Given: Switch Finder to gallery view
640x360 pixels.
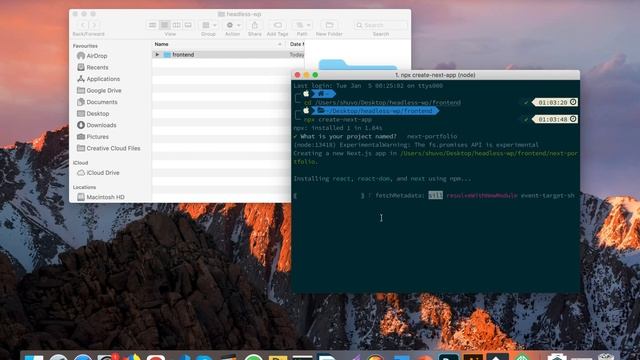Looking at the screenshot, I should click(x=188, y=25).
